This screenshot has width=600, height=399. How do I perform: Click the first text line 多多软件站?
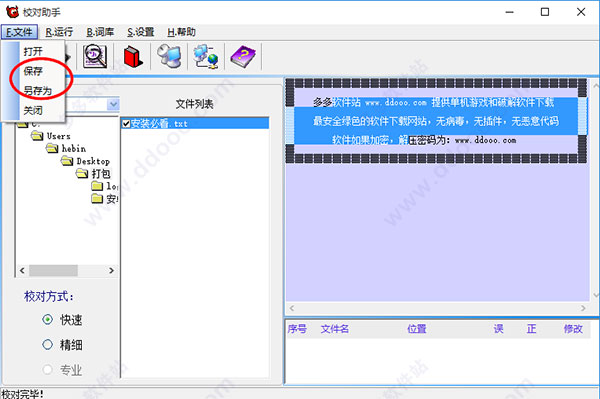click(434, 102)
